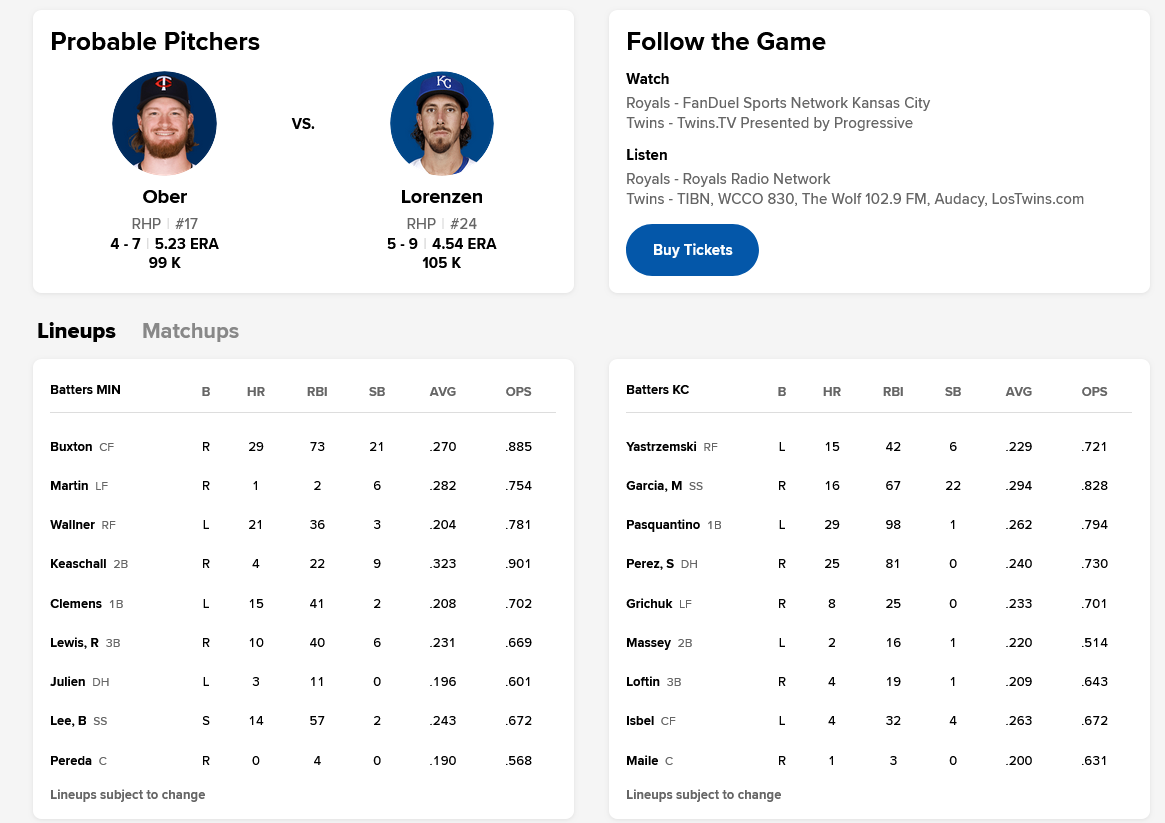The width and height of the screenshot is (1165, 823).
Task: Click Lorenzen's pitcher headshot photo
Action: point(441,123)
